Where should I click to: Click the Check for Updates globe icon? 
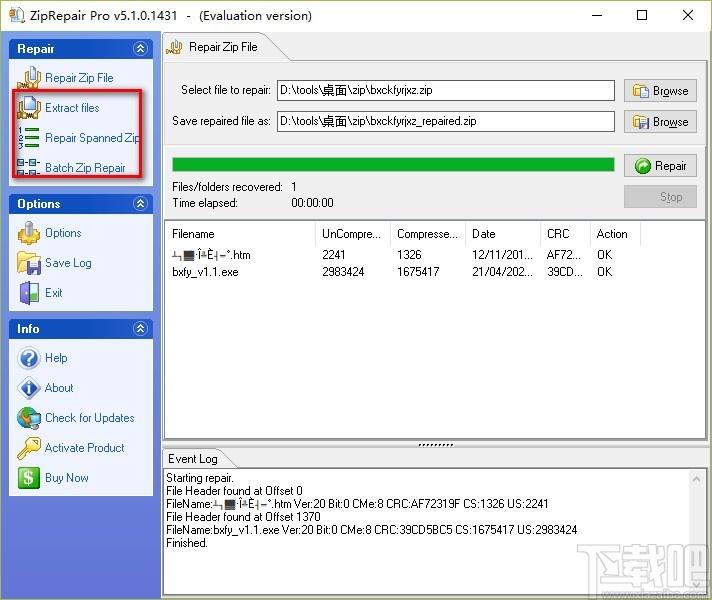coord(29,418)
